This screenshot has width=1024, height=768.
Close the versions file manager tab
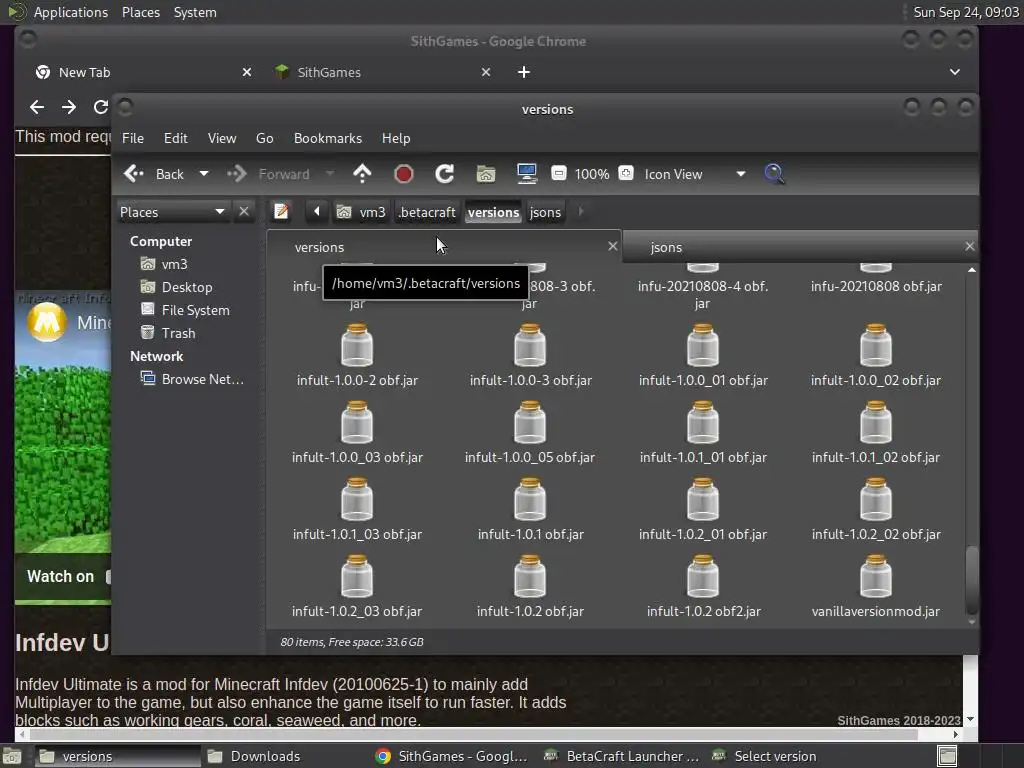click(613, 246)
